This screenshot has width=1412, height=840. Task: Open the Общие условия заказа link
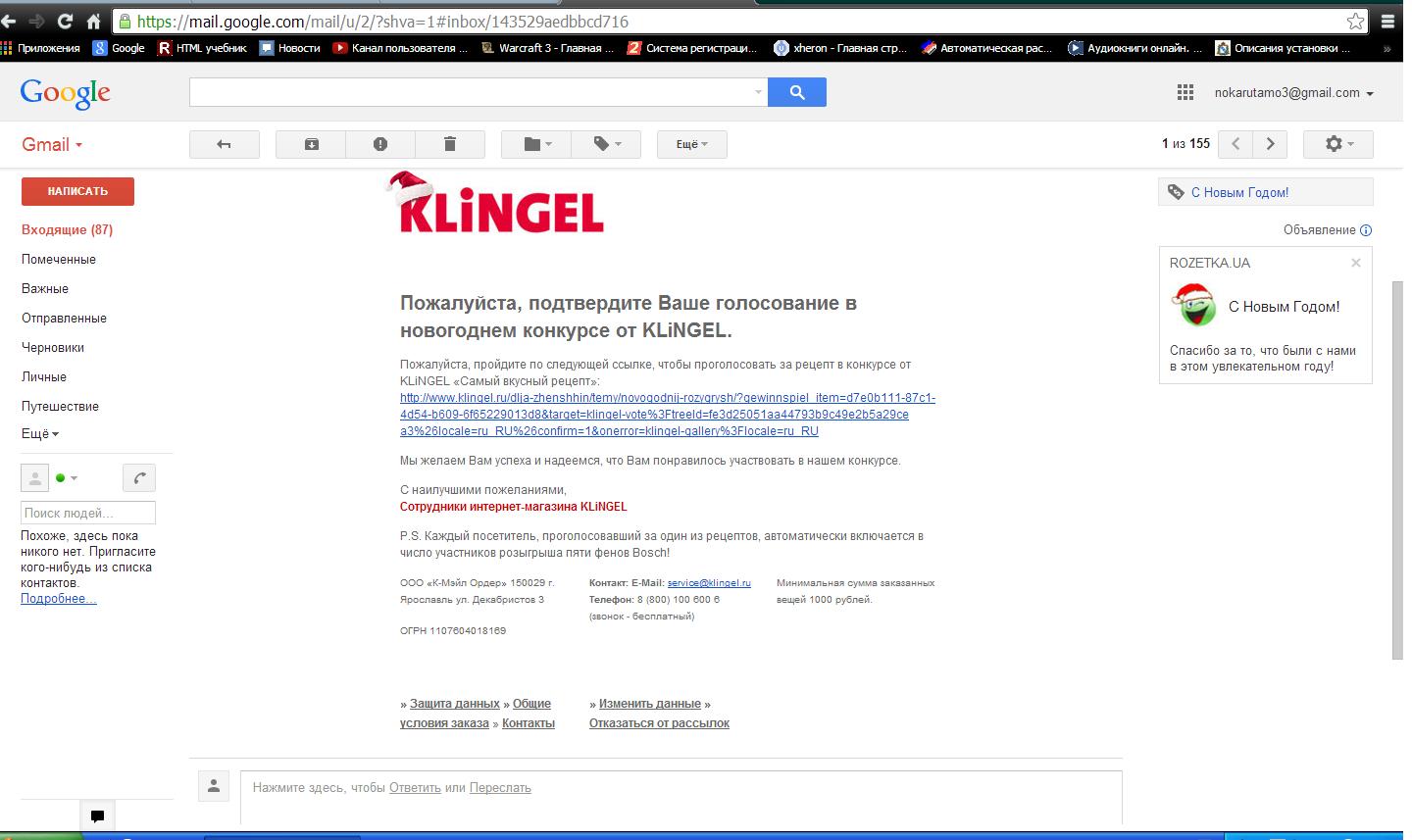[476, 714]
